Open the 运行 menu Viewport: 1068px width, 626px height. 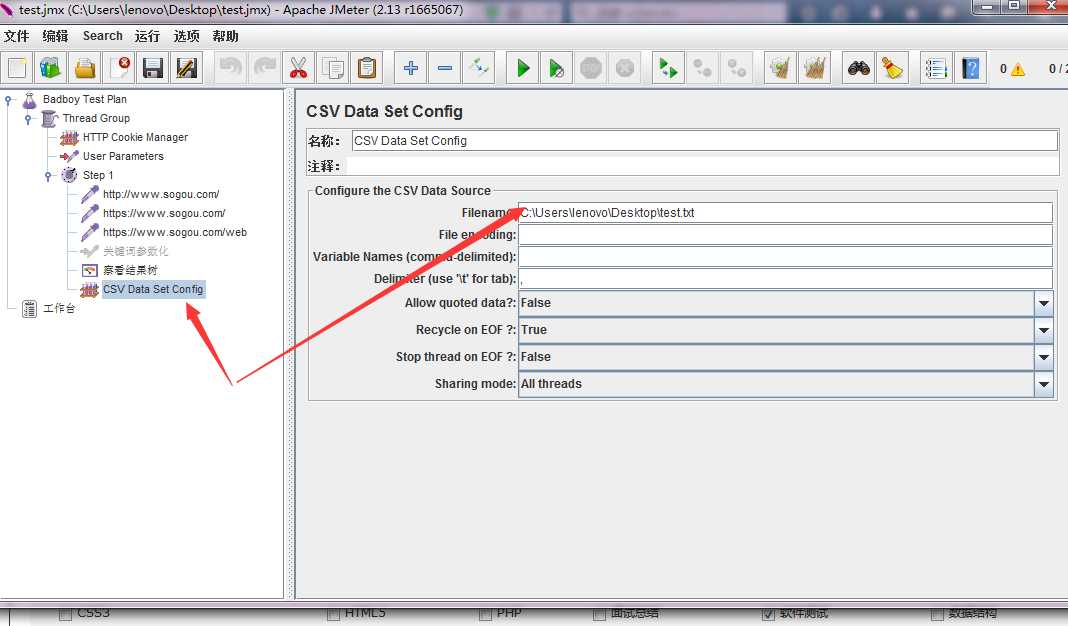tap(147, 36)
